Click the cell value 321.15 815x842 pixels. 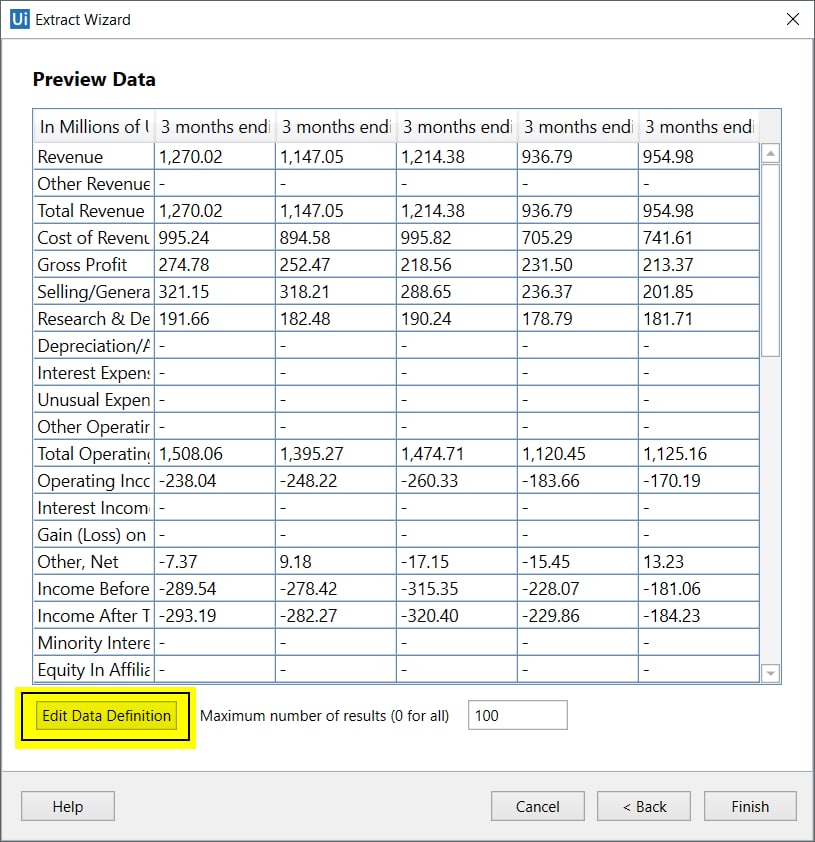click(215, 291)
